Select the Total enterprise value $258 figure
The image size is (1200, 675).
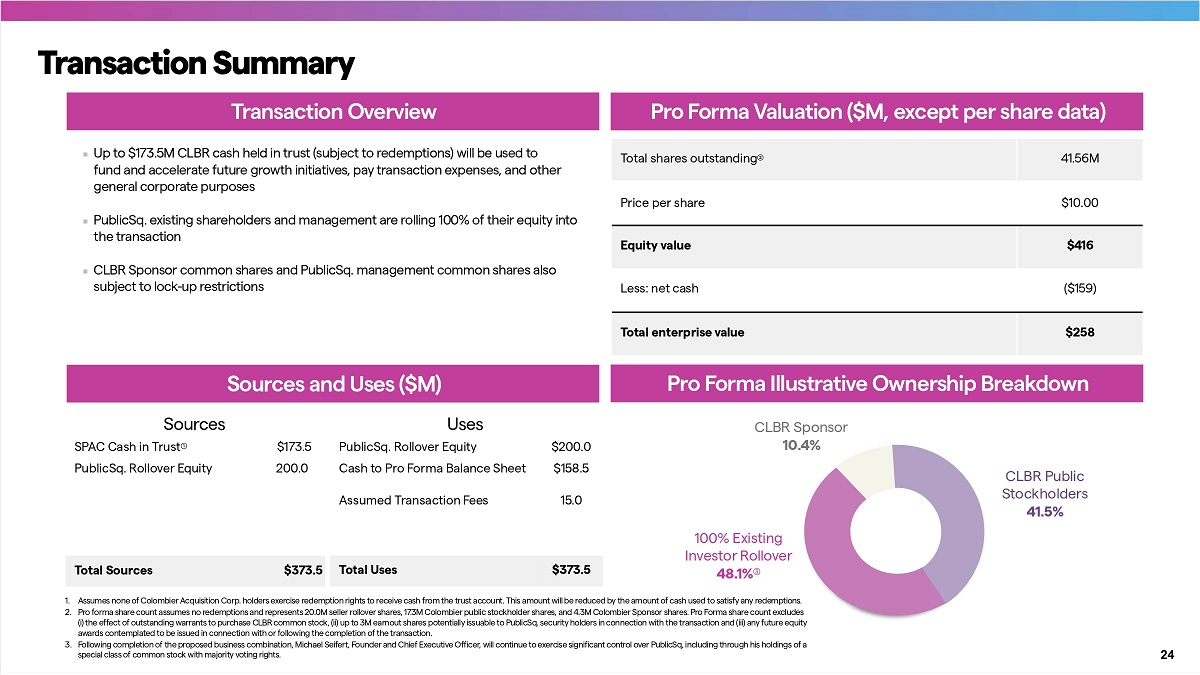click(1080, 332)
